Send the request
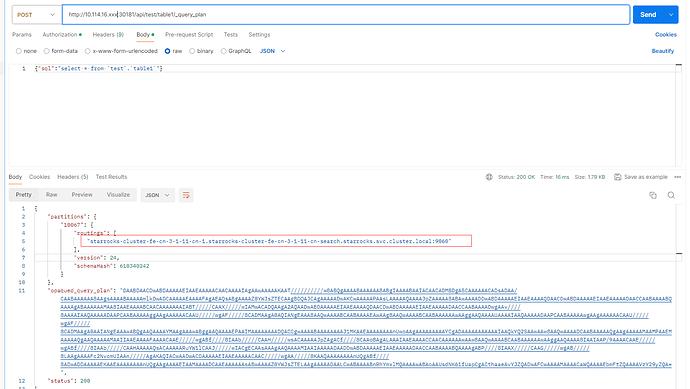690x389 pixels. click(x=648, y=15)
